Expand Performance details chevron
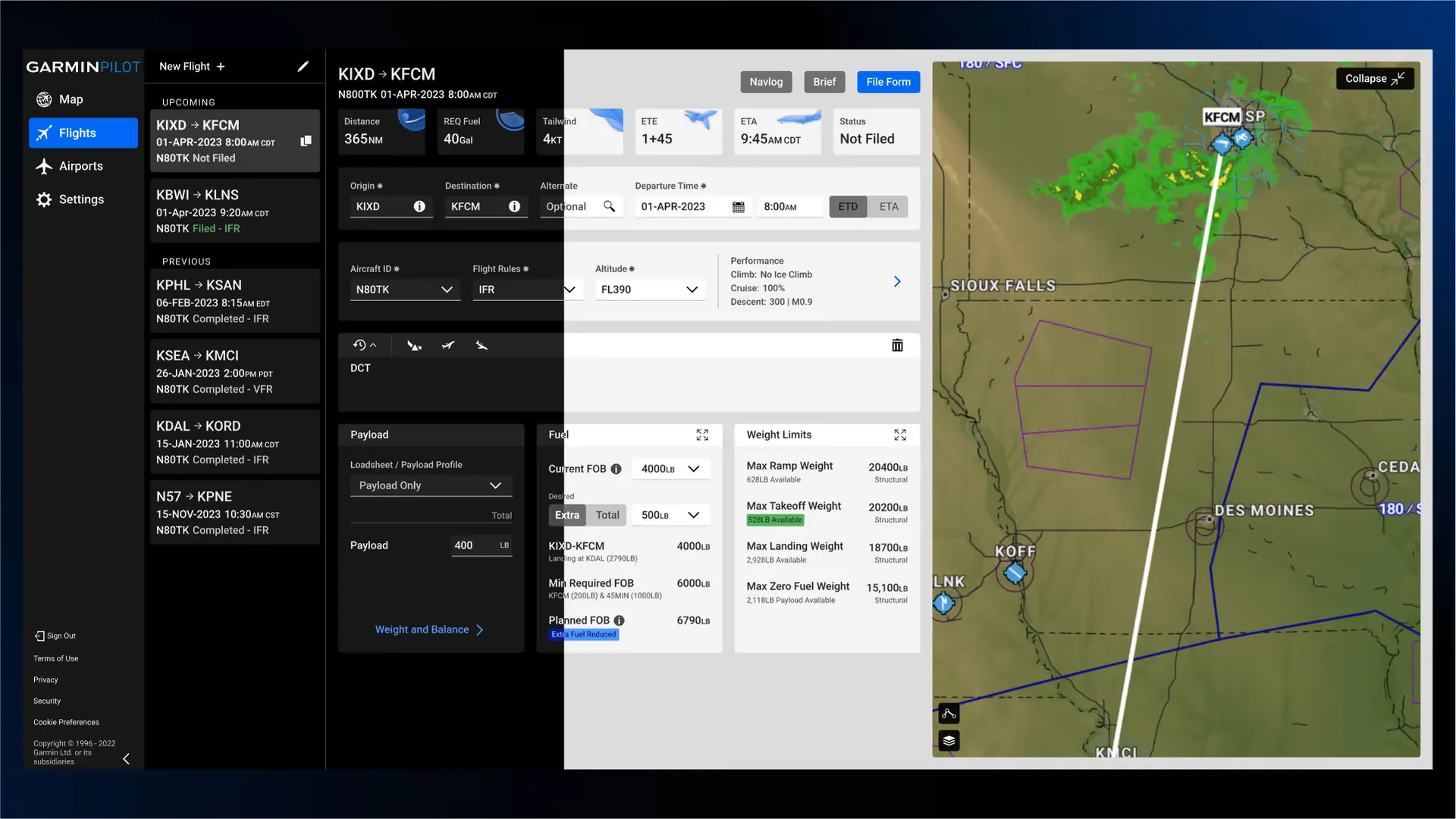1456x819 pixels. 897,281
